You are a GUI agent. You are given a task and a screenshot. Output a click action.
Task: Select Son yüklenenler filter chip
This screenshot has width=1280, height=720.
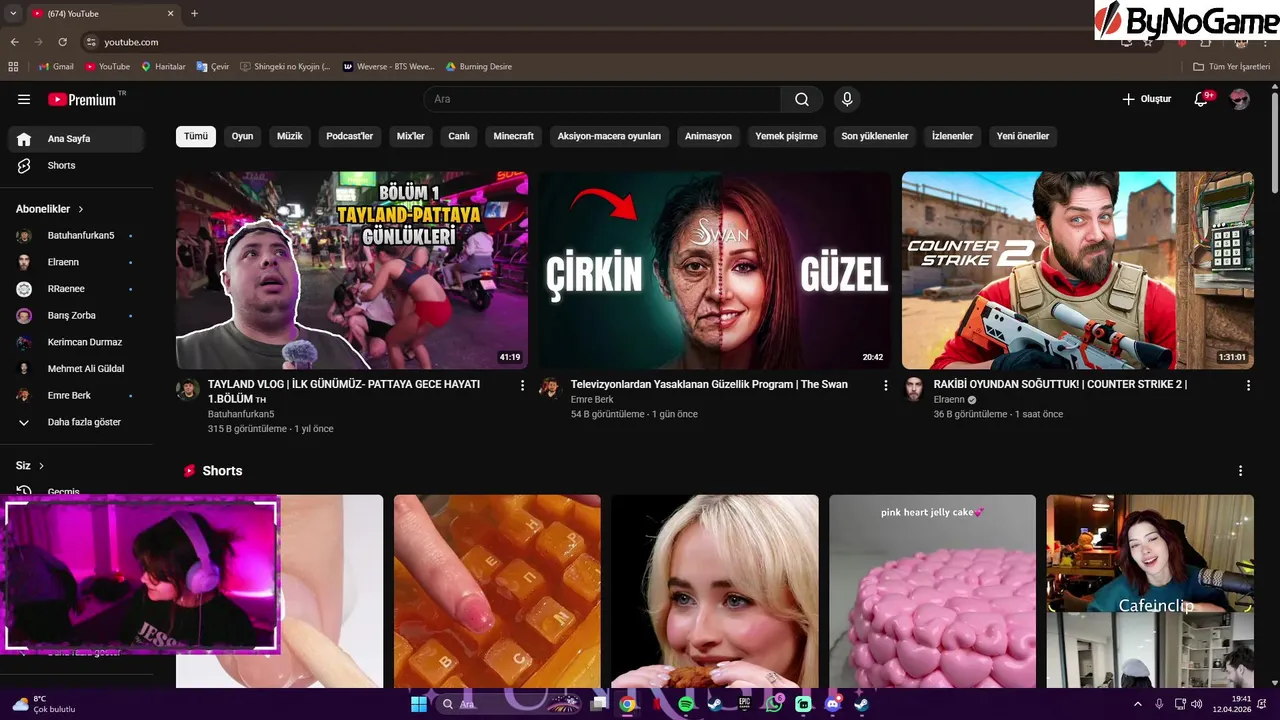tap(875, 136)
